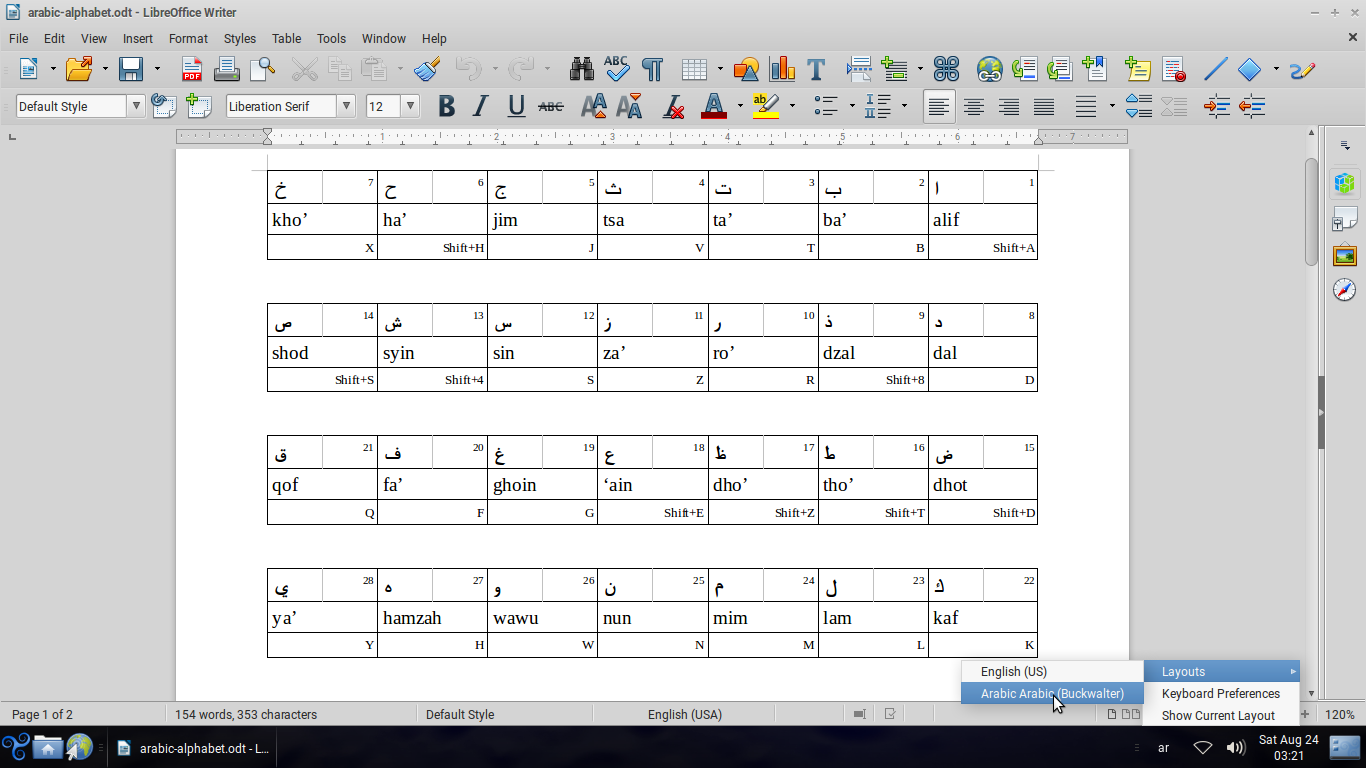Open the Find & Replace dialog
Screen dimensions: 1366x768
581,70
